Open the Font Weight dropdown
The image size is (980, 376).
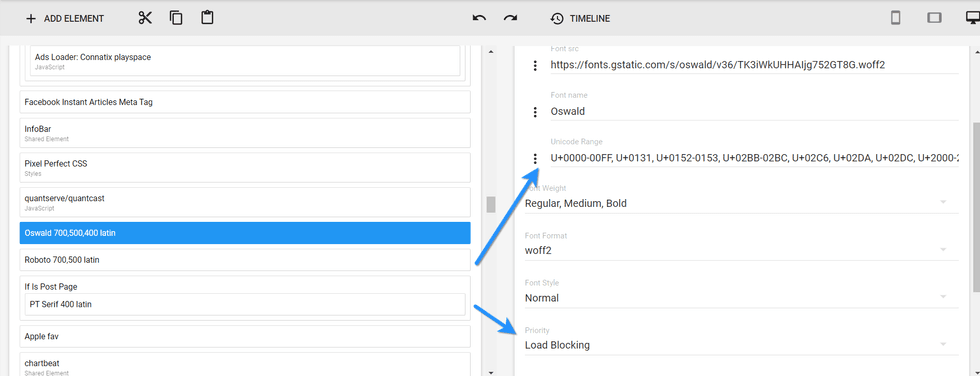[x=741, y=203]
